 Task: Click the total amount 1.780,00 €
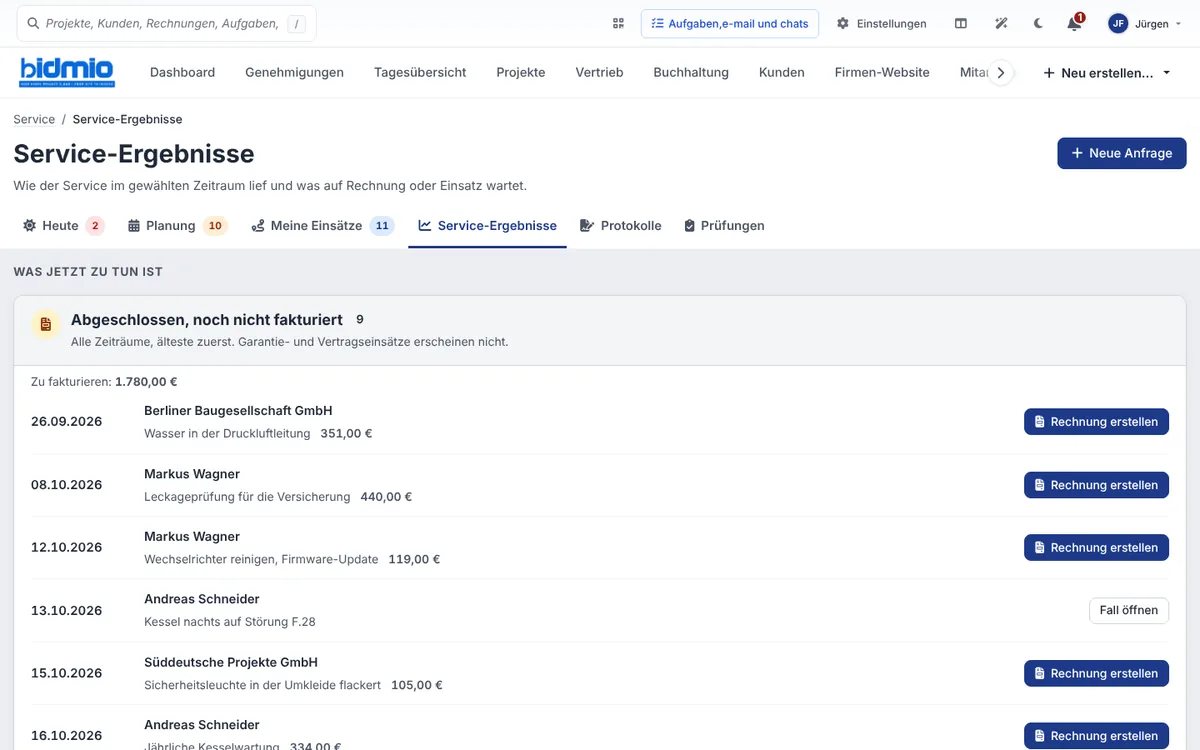point(146,382)
